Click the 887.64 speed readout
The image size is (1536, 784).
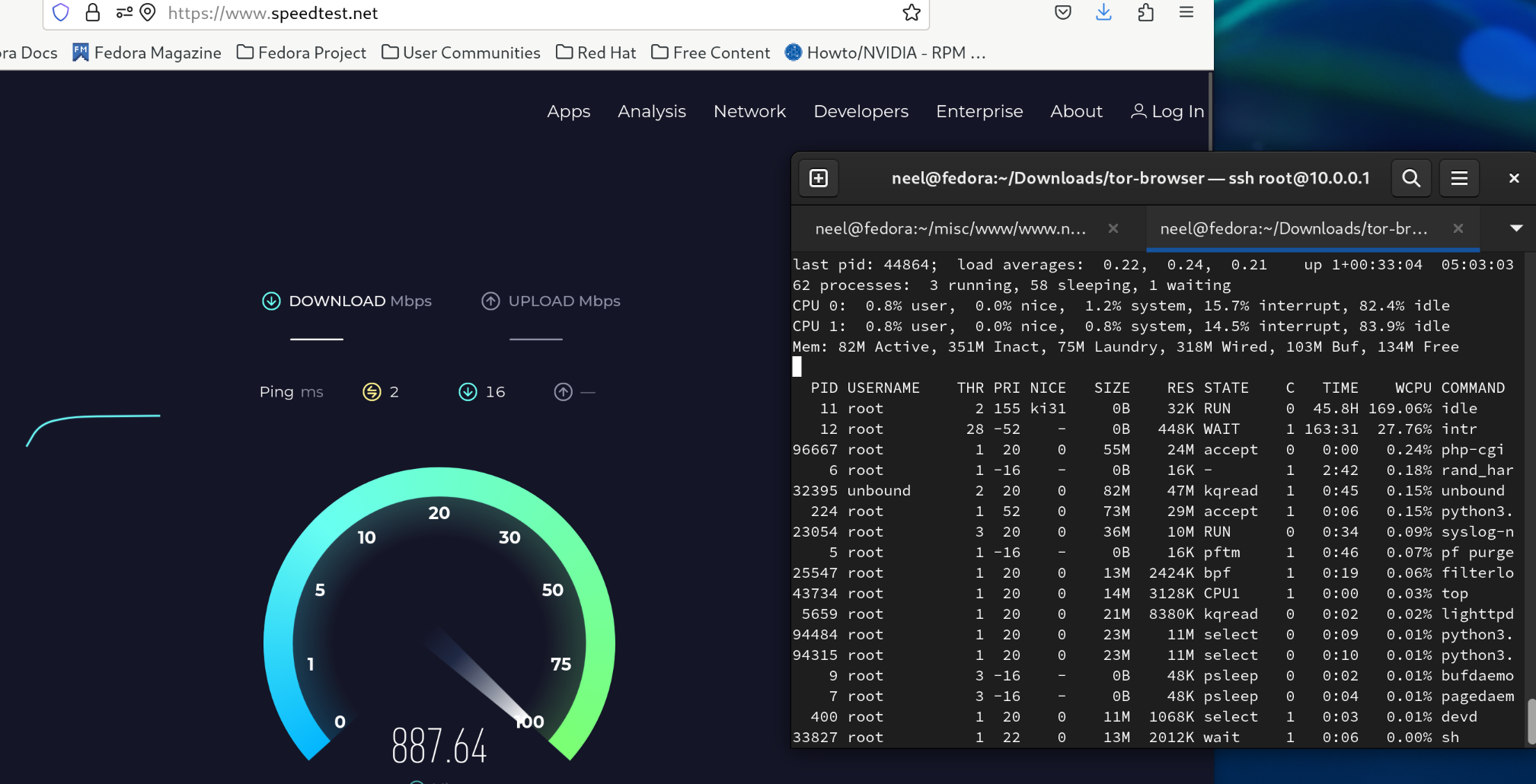(439, 746)
